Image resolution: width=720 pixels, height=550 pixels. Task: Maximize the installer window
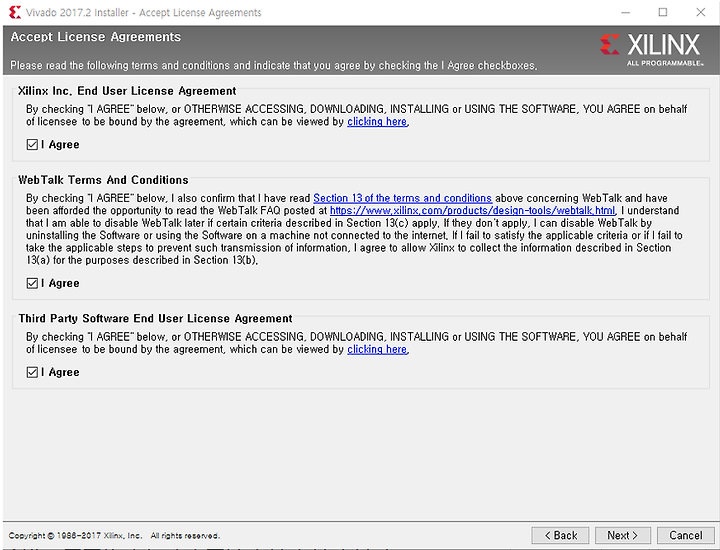tap(663, 12)
